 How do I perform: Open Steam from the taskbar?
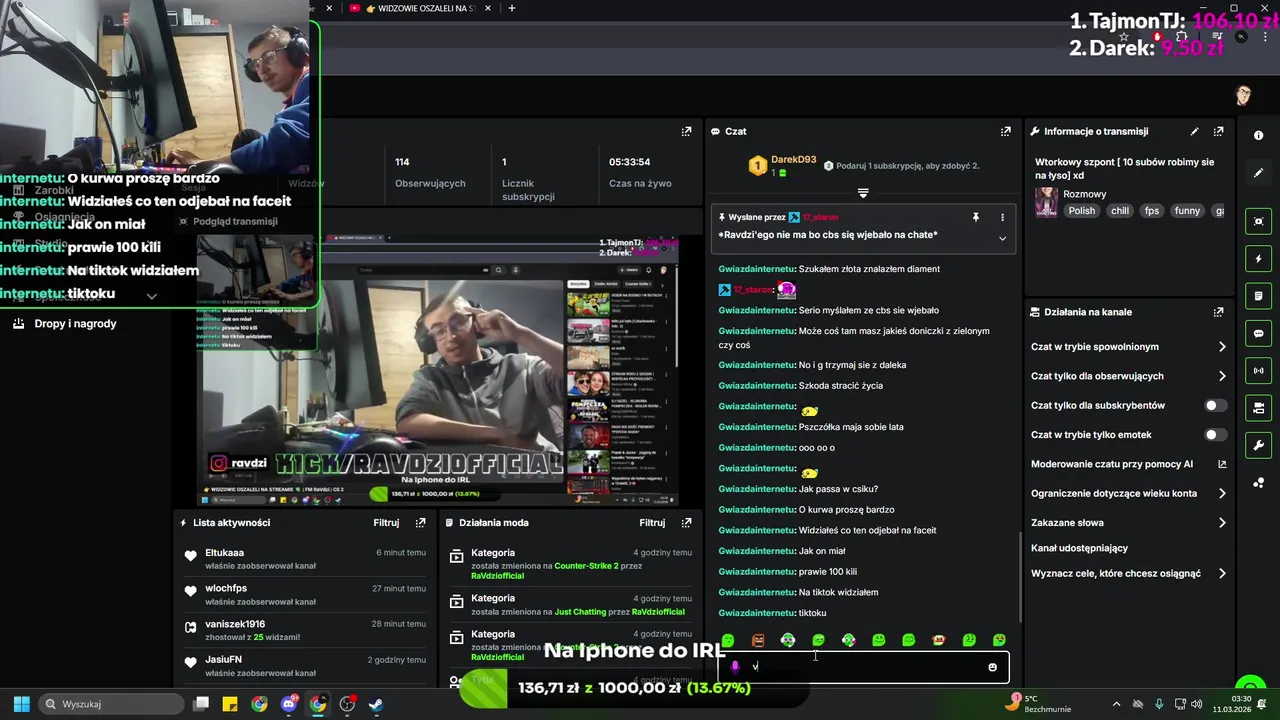(x=376, y=704)
